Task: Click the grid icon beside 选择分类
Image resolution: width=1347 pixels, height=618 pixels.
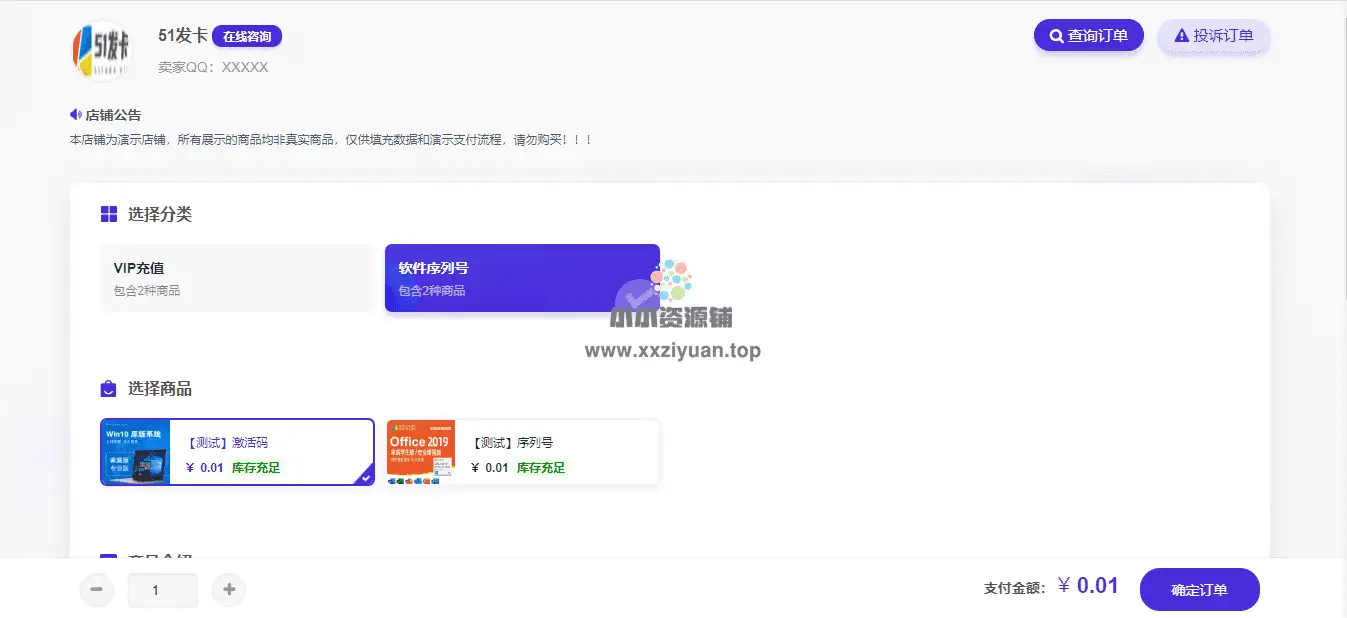Action: click(109, 214)
